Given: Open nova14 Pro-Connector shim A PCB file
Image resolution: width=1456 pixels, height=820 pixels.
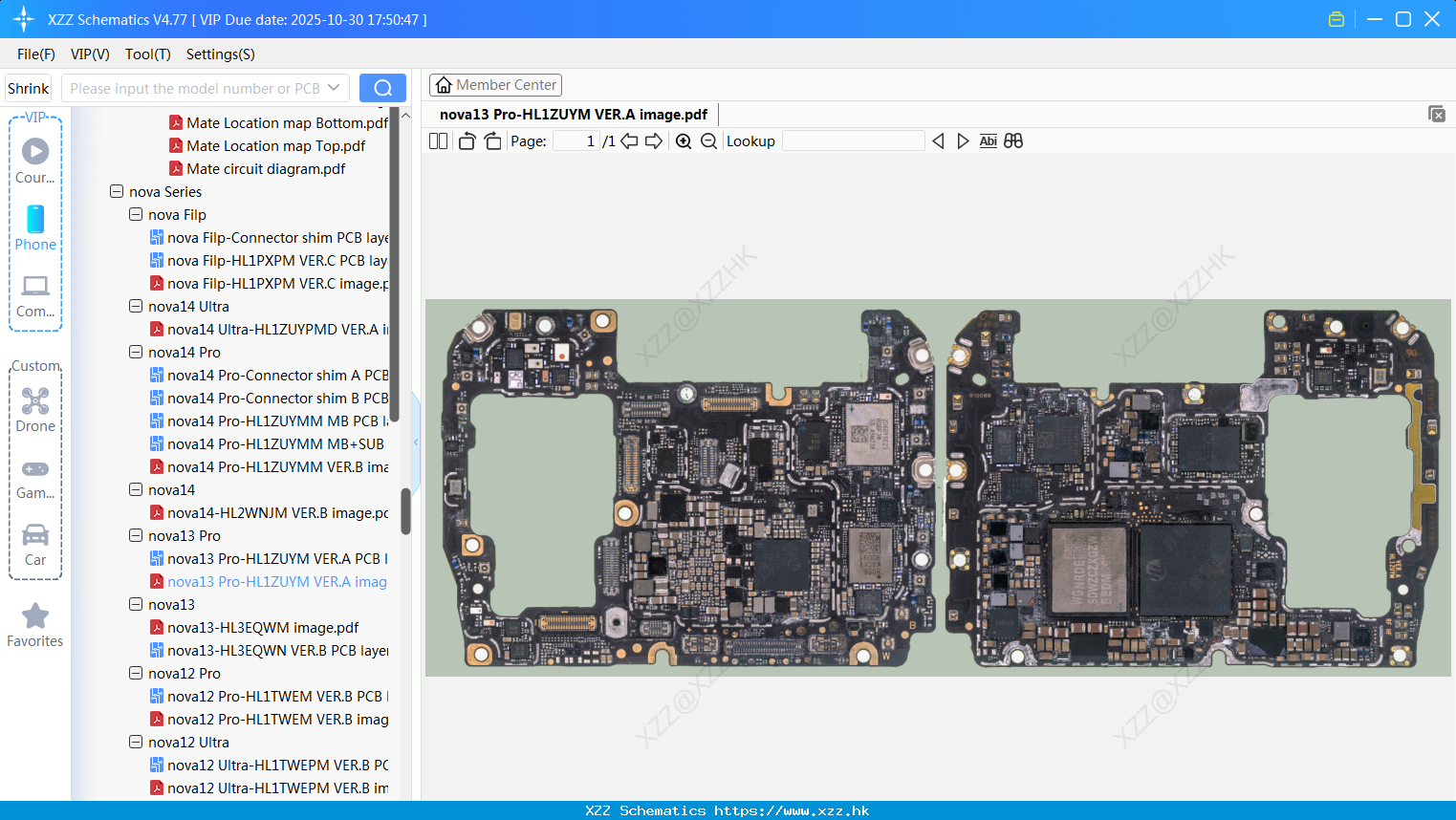Looking at the screenshot, I should pos(269,375).
